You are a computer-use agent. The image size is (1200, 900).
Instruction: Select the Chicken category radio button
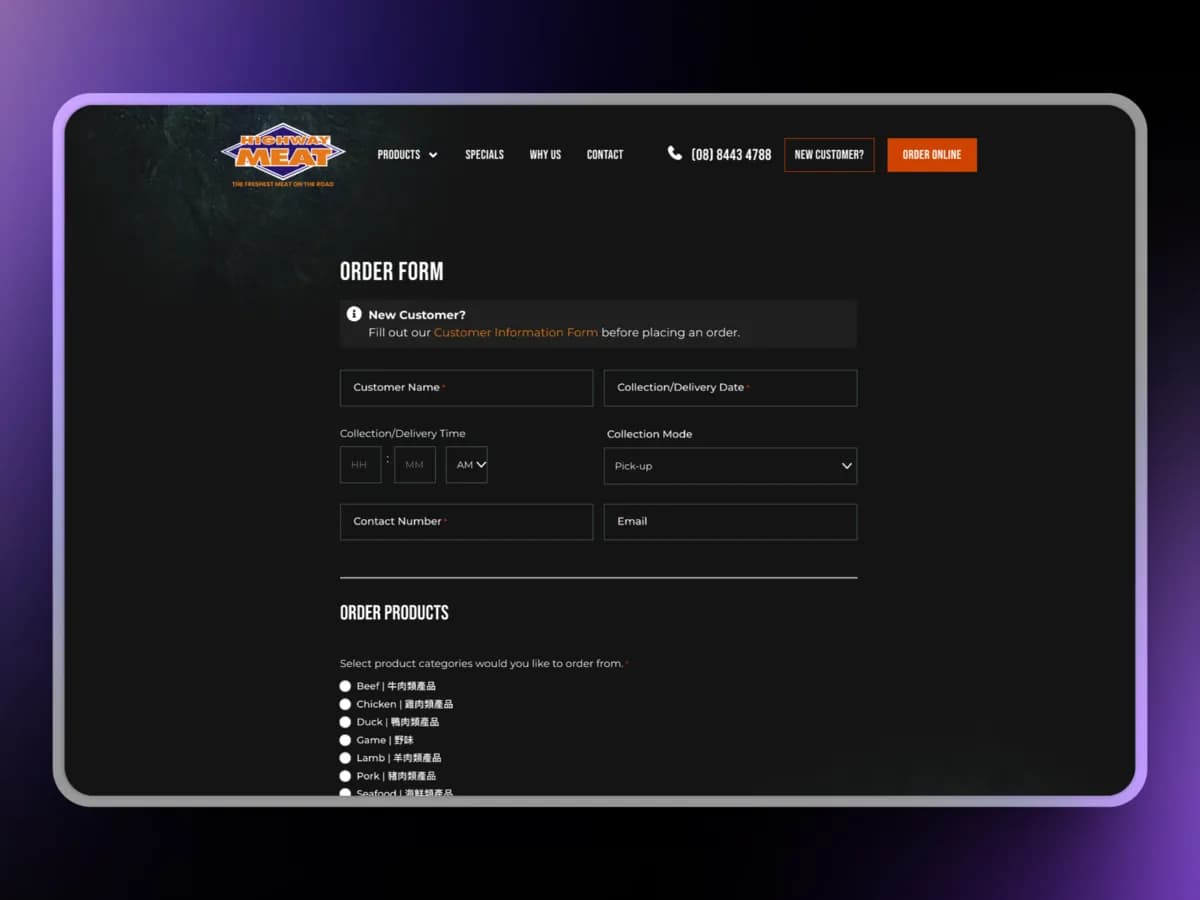(x=345, y=704)
